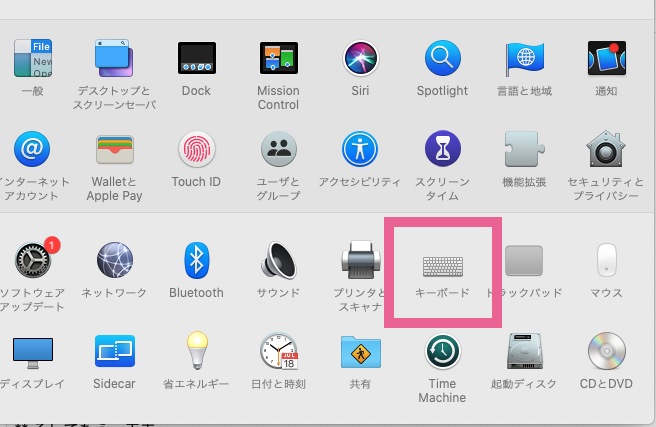Open Sidecar preferences
This screenshot has width=656, height=427.
pyautogui.click(x=115, y=351)
